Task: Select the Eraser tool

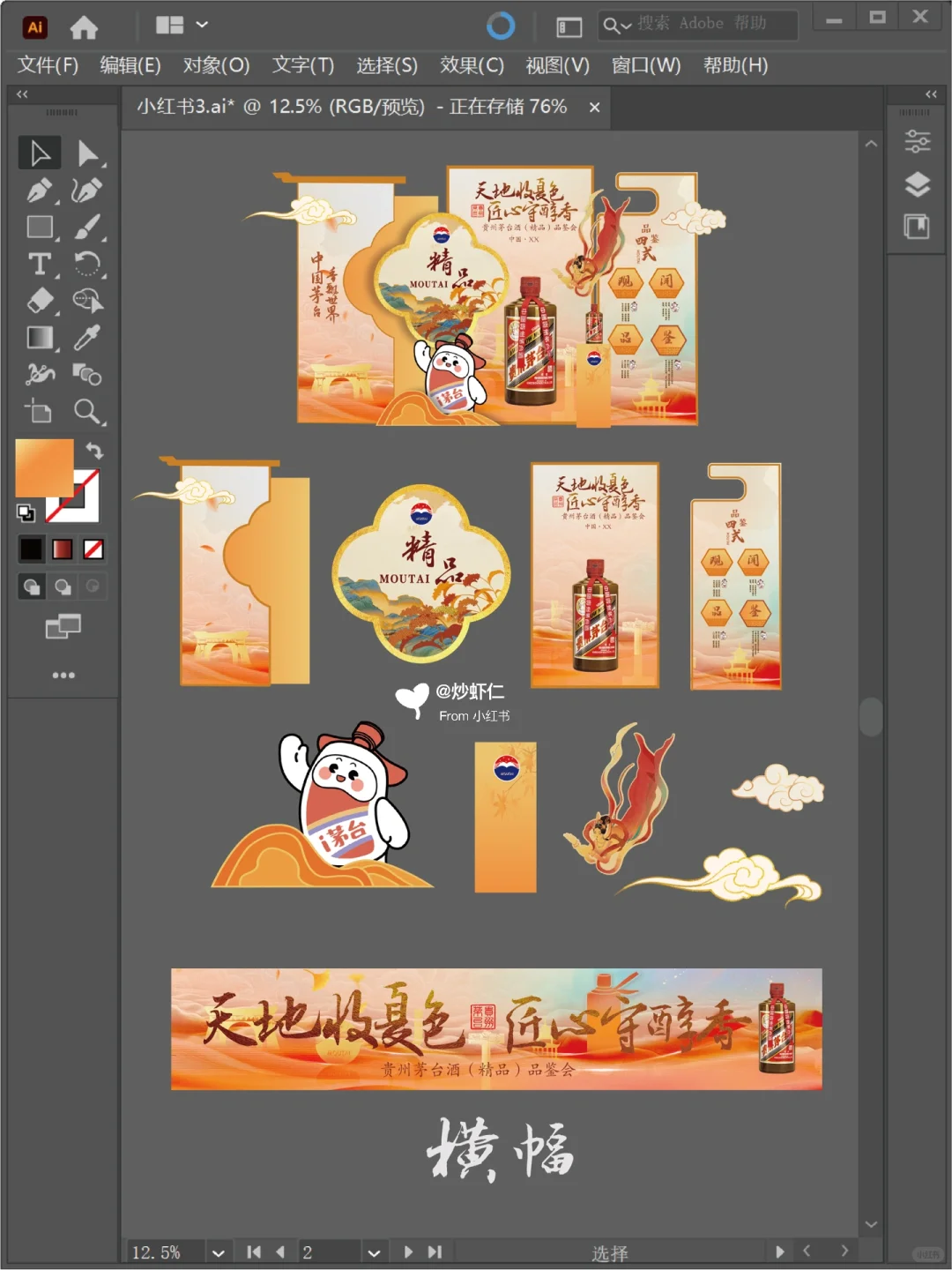Action: [40, 301]
